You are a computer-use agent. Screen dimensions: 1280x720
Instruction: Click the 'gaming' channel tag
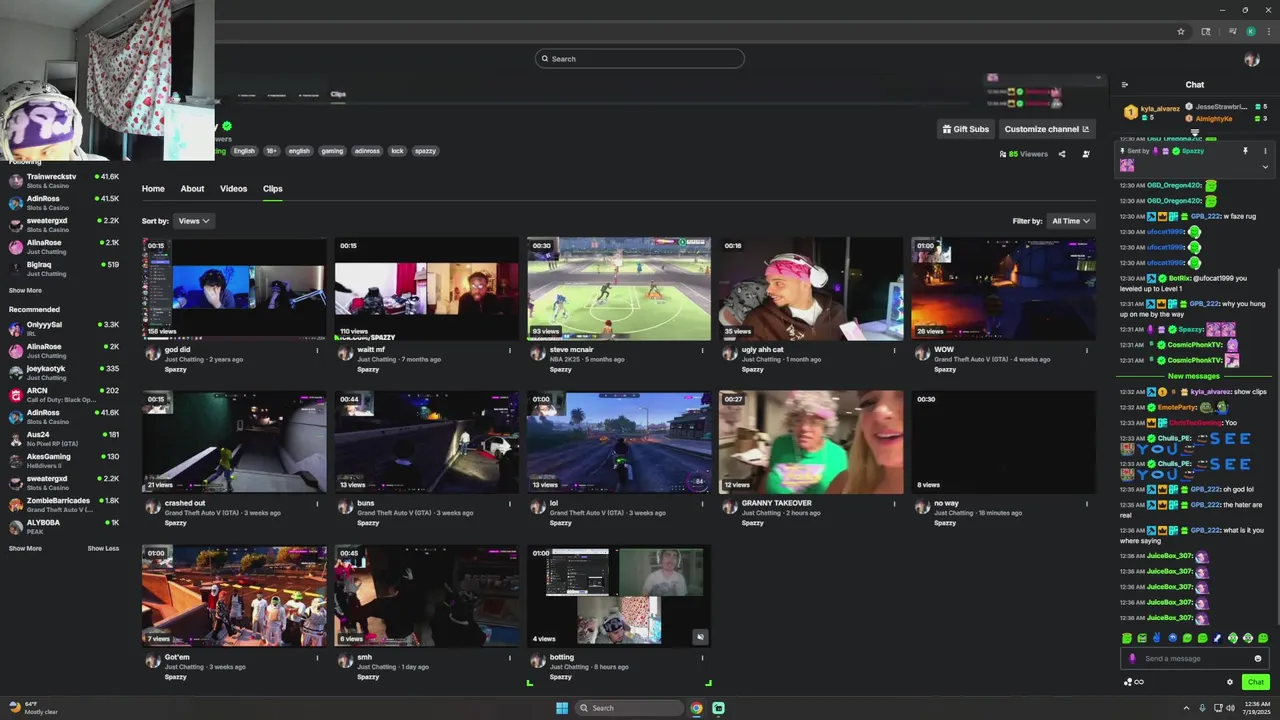(332, 151)
